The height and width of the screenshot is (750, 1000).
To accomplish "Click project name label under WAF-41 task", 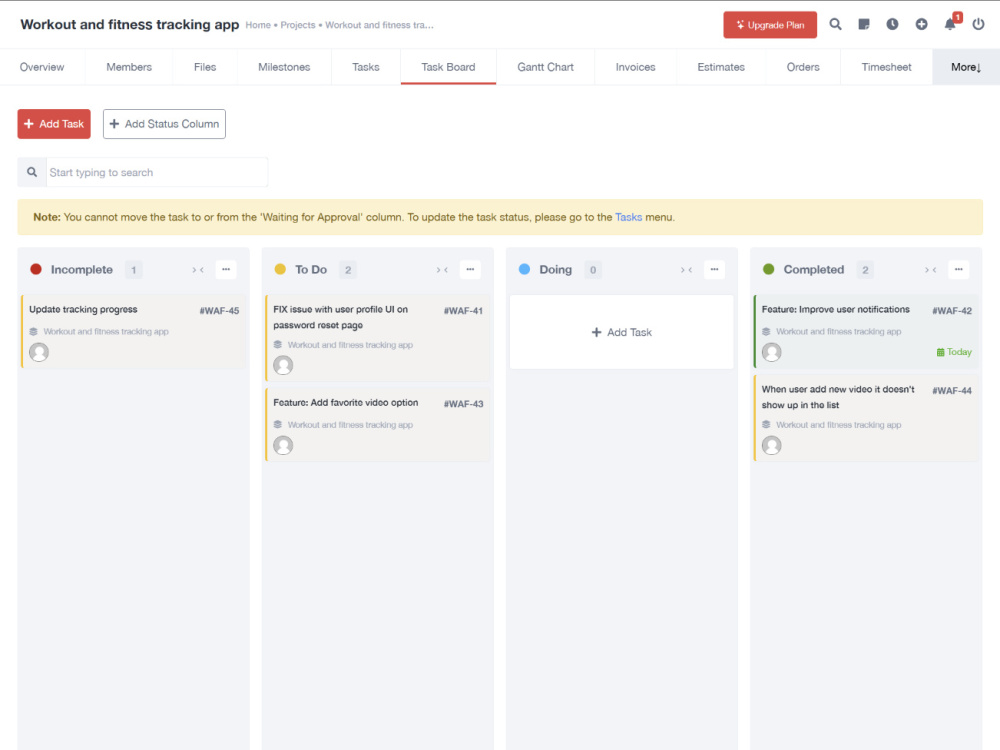I will point(350,345).
